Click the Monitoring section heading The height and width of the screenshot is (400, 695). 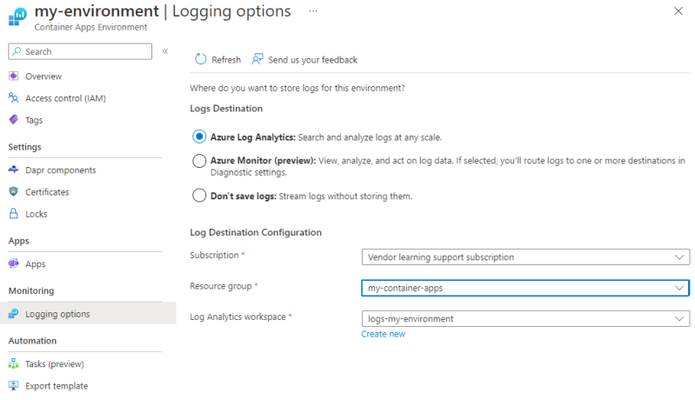pos(31,290)
